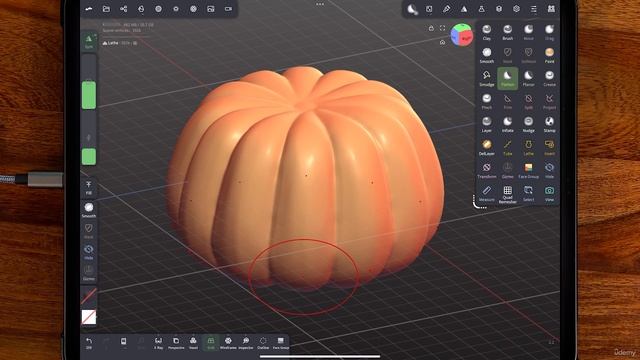The image size is (640, 360).
Task: Tap the Smooth shortcut in left bar
Action: click(x=89, y=210)
